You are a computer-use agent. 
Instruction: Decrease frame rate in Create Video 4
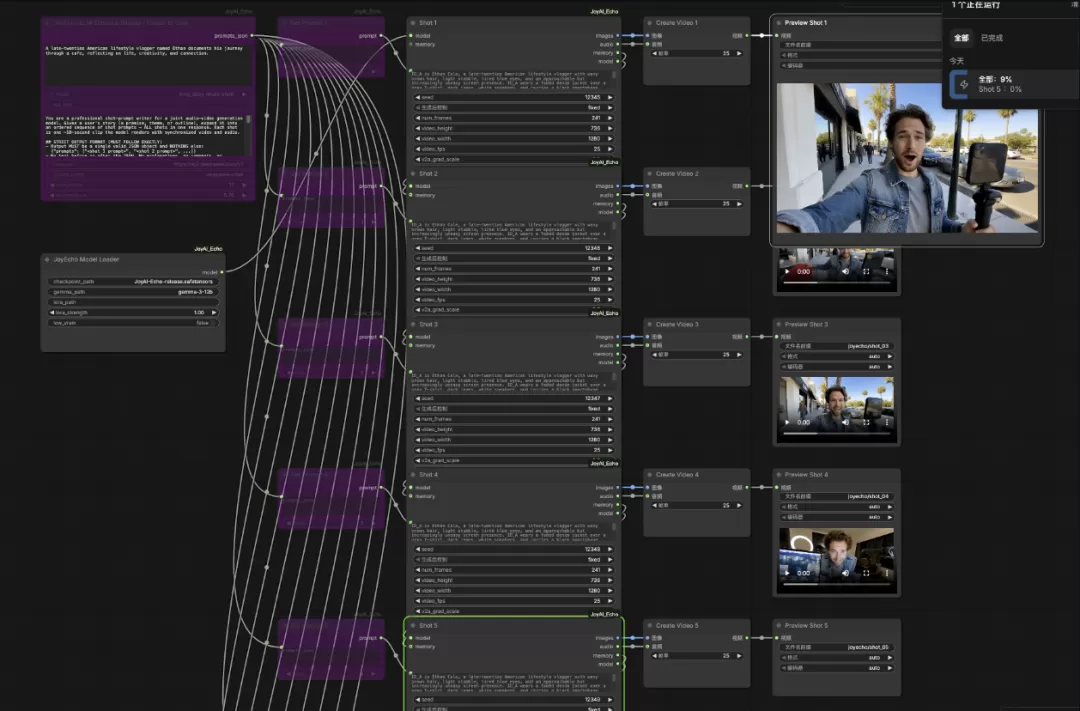coord(655,505)
